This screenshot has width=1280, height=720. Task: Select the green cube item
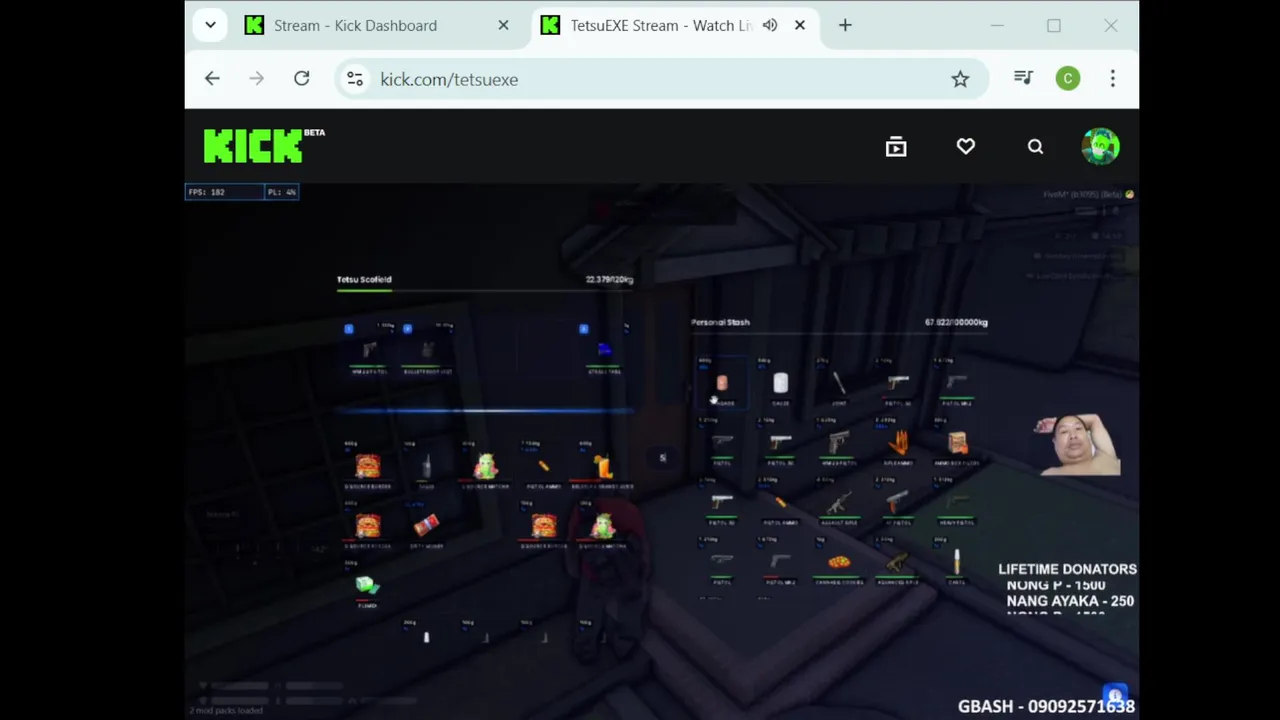(x=367, y=584)
